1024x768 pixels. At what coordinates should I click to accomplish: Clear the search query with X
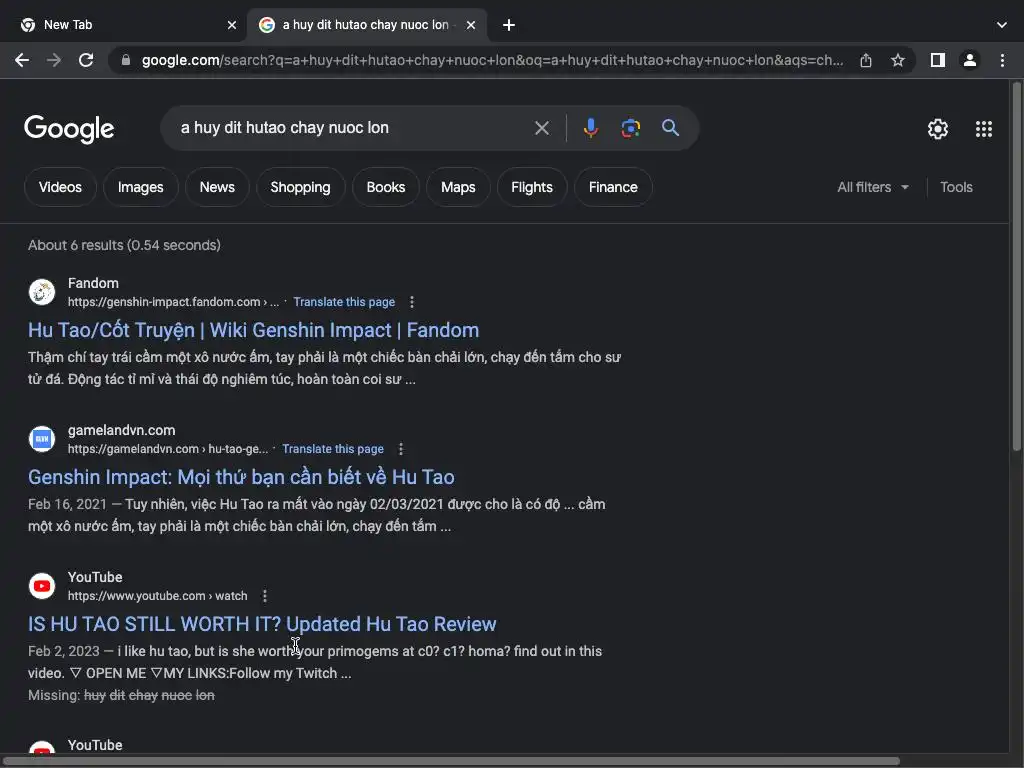[542, 128]
